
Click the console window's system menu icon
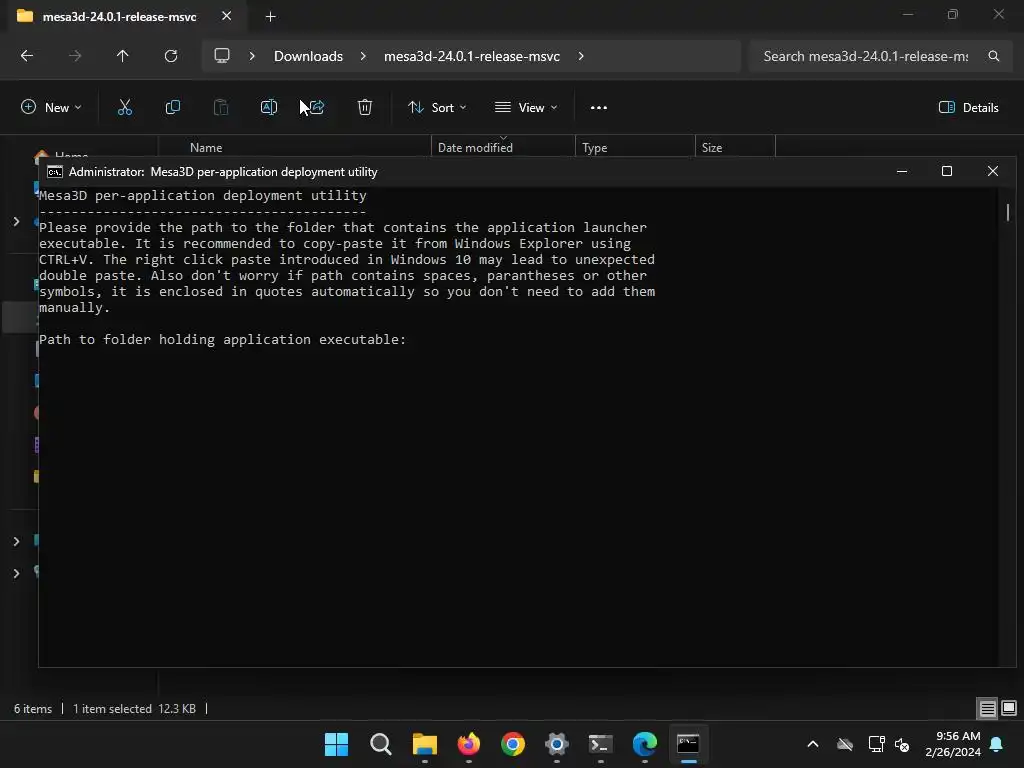click(x=55, y=172)
